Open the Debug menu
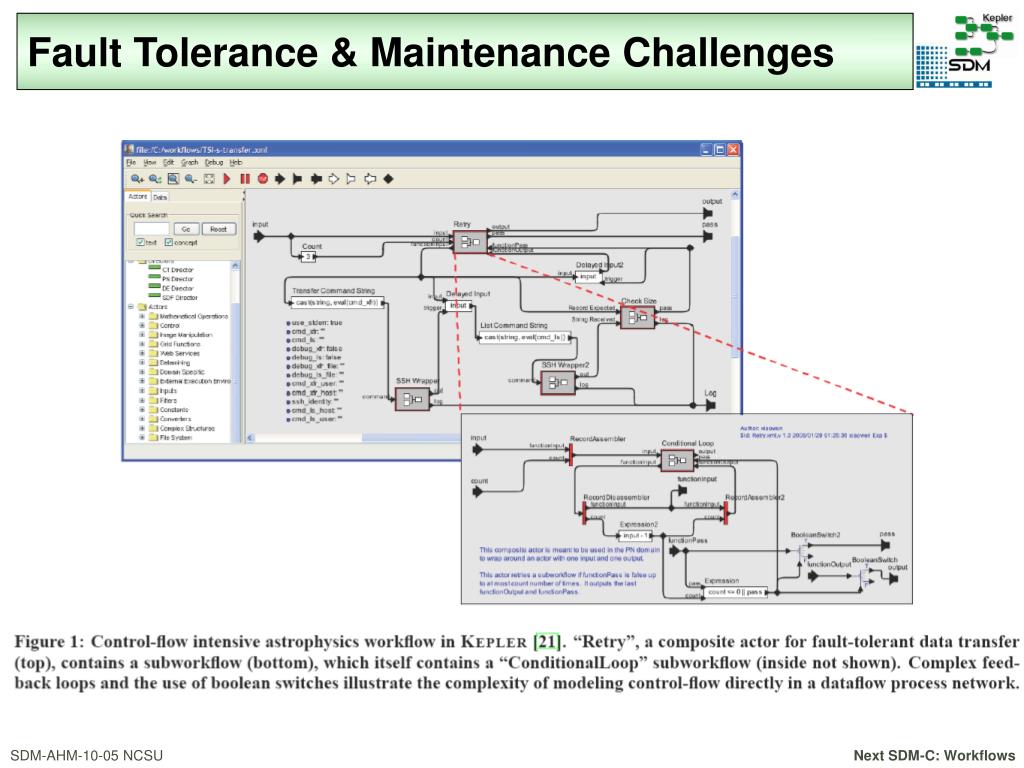 tap(214, 163)
